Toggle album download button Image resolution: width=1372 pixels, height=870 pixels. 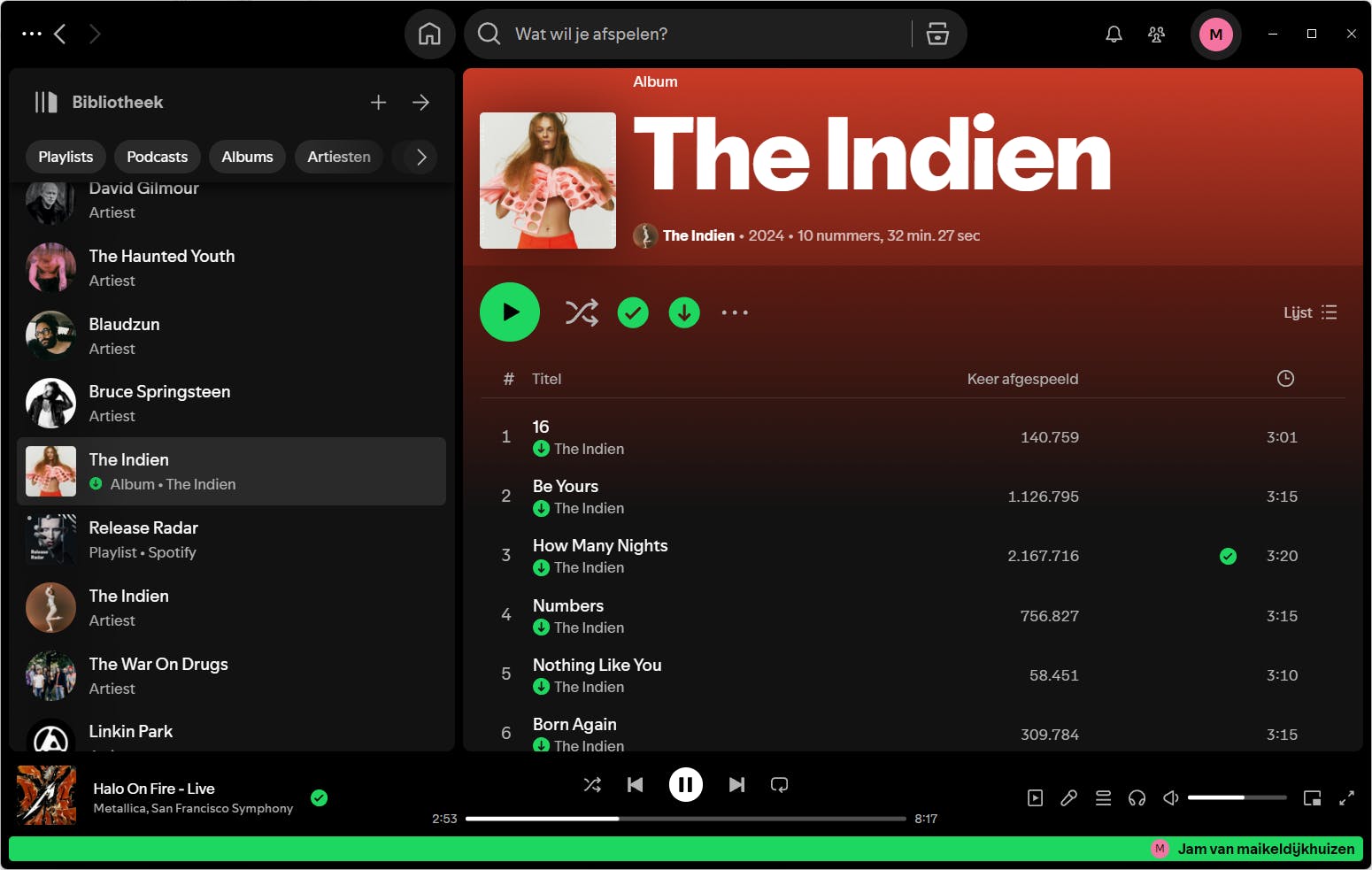[x=684, y=312]
